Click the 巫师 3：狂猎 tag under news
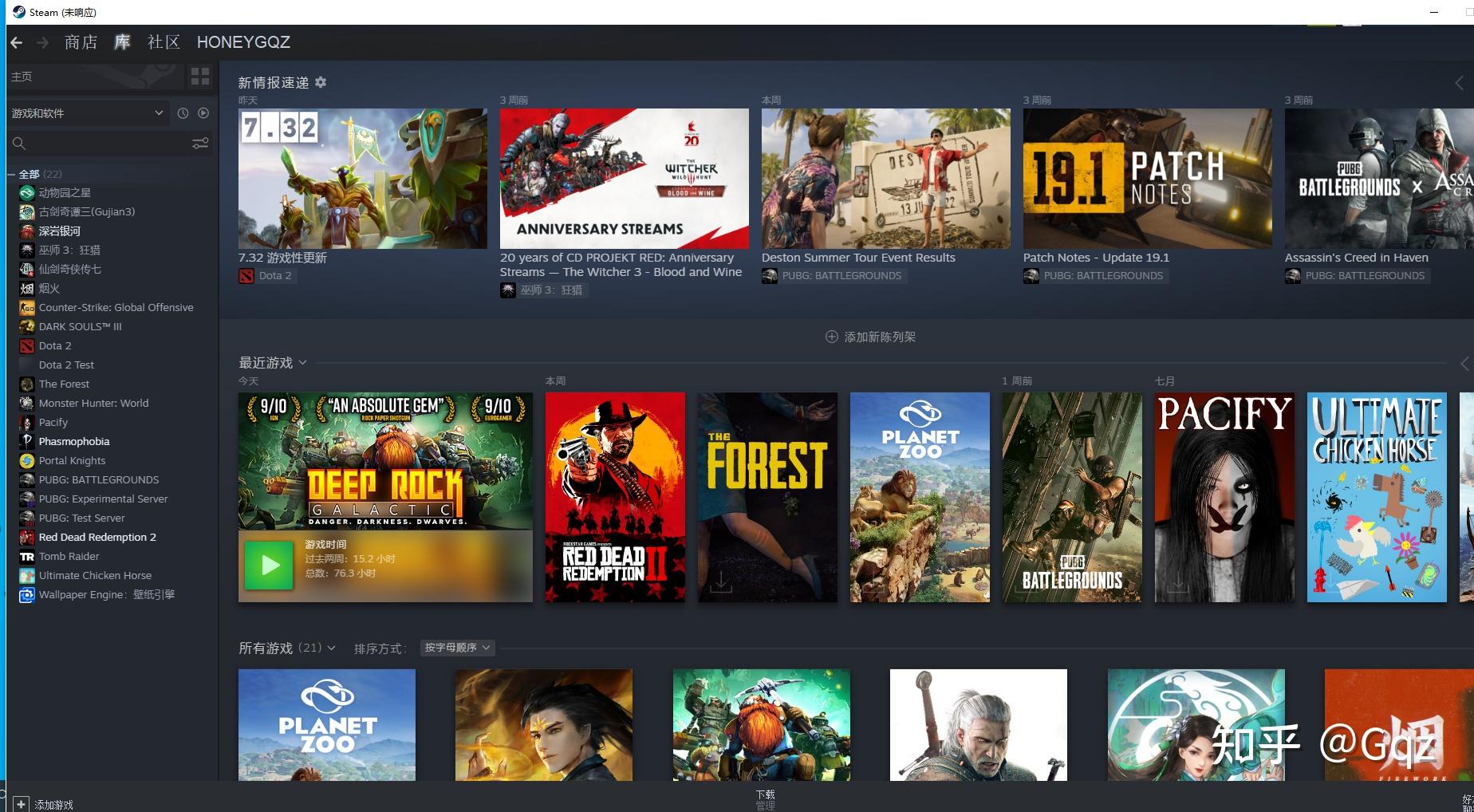 coord(544,290)
